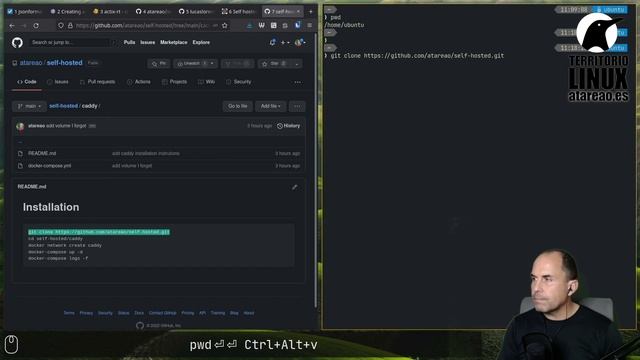Star the self-hosted repository

coord(275,64)
